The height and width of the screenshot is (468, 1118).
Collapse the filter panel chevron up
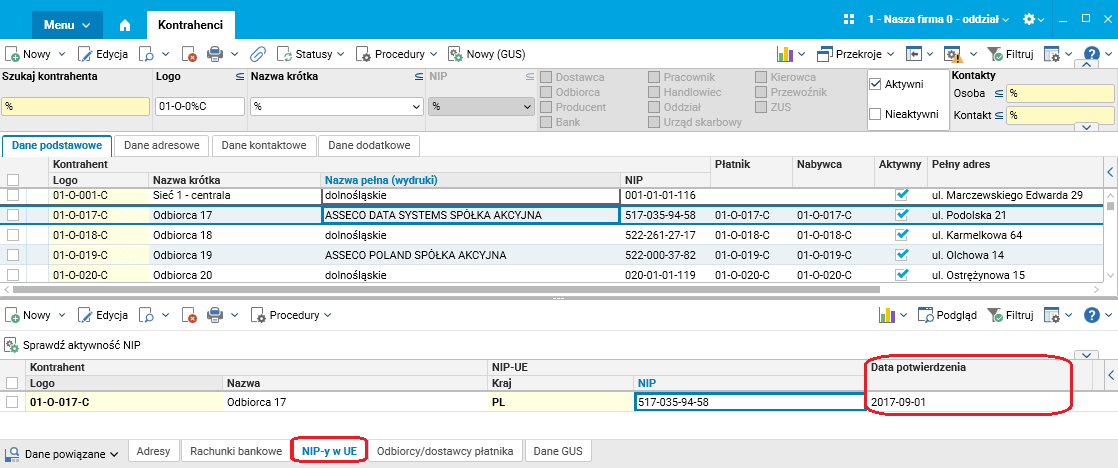tap(1087, 65)
